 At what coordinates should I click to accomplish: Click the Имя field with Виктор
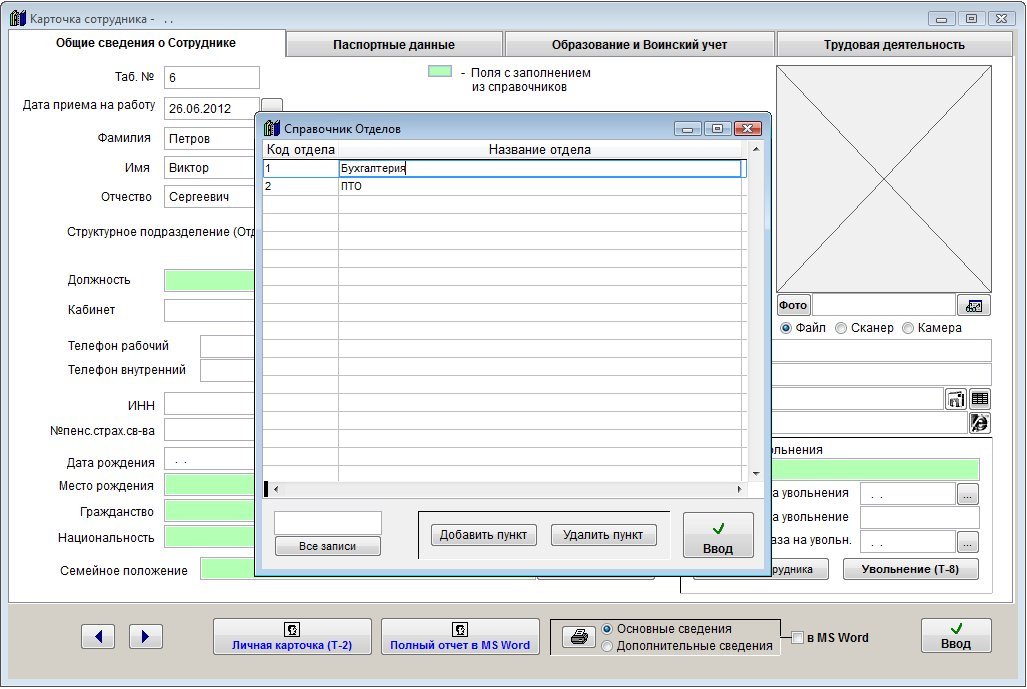[210, 168]
